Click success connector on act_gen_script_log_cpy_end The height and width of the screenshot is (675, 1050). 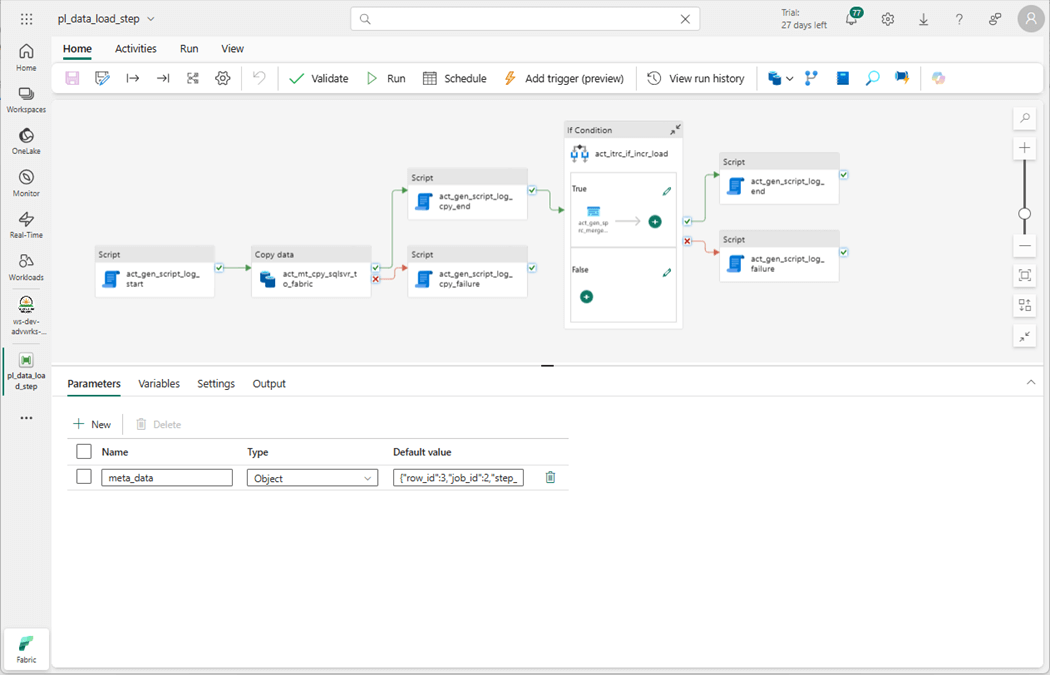point(532,191)
